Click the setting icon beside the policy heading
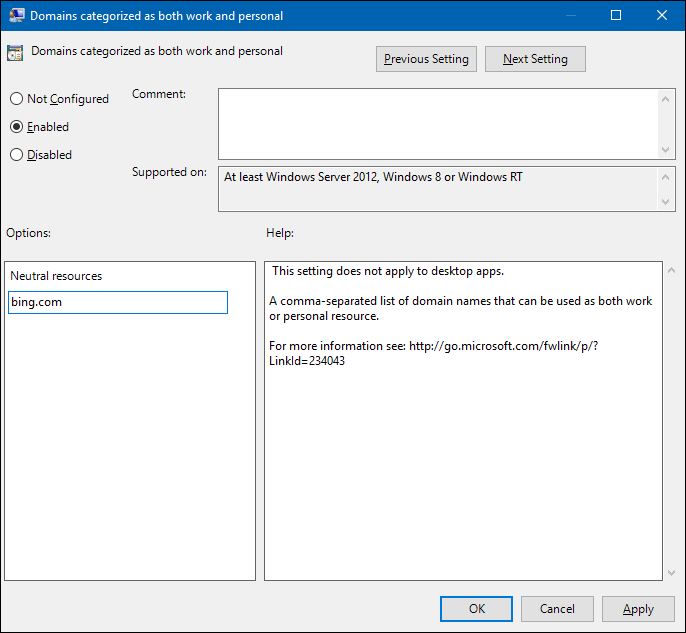Viewport: 686px width, 633px height. 15,53
